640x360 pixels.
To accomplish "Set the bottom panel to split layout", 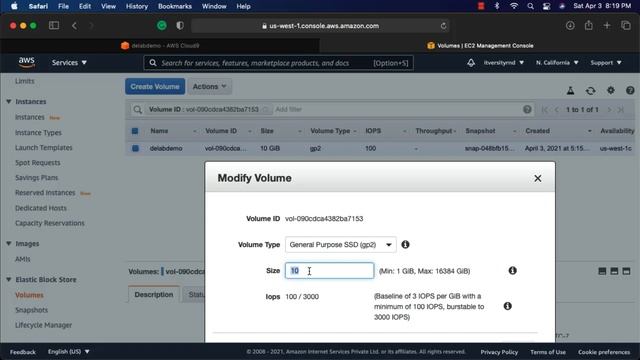I will [x=614, y=271].
